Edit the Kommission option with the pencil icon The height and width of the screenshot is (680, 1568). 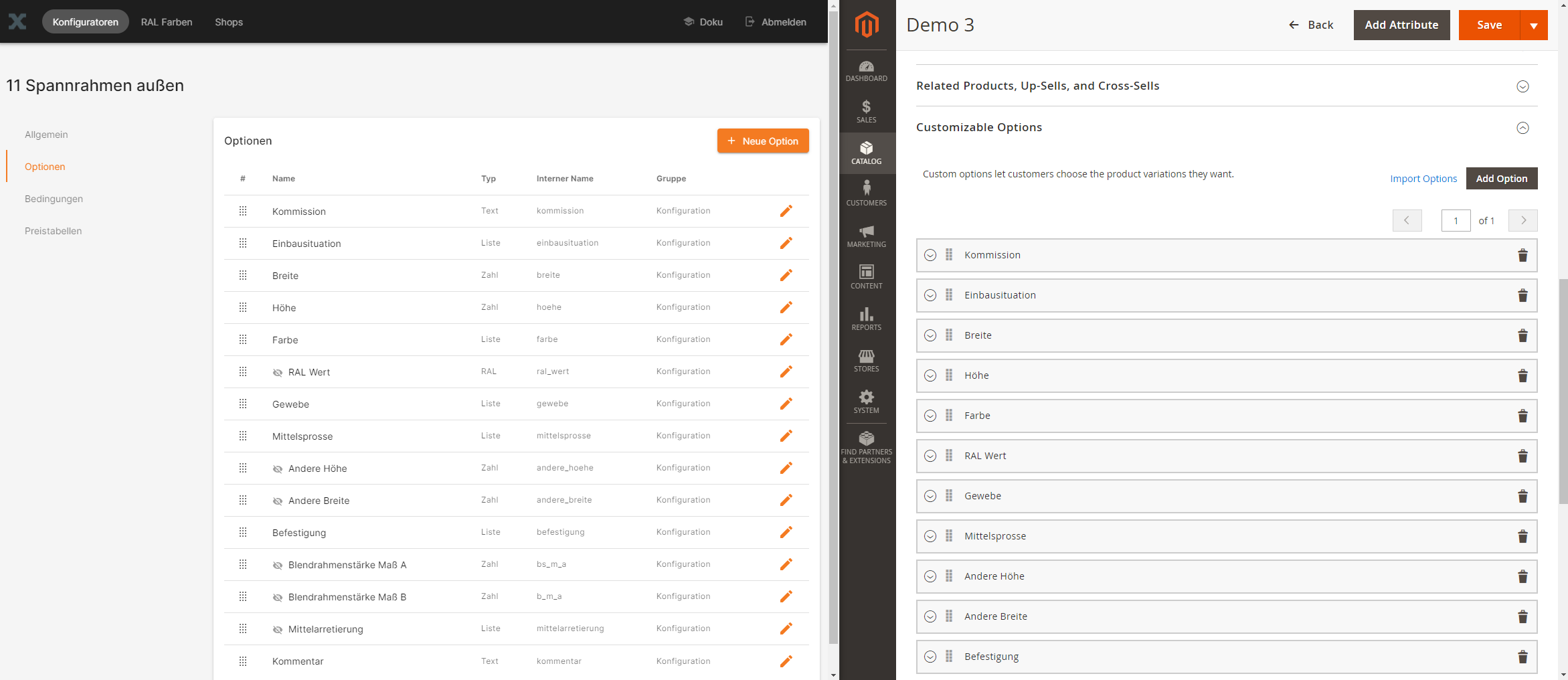[x=786, y=211]
